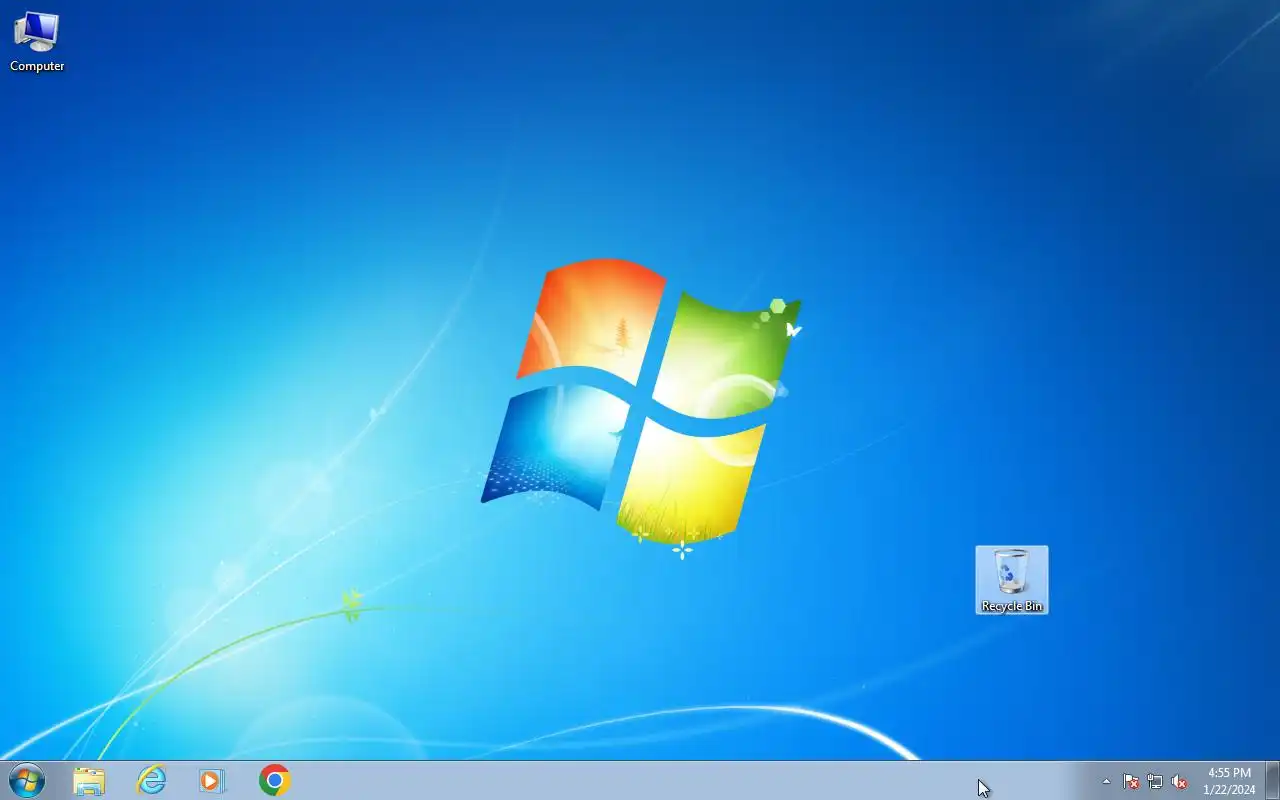Show hidden system tray icons arrow
Viewport: 1280px width, 800px height.
click(1106, 781)
